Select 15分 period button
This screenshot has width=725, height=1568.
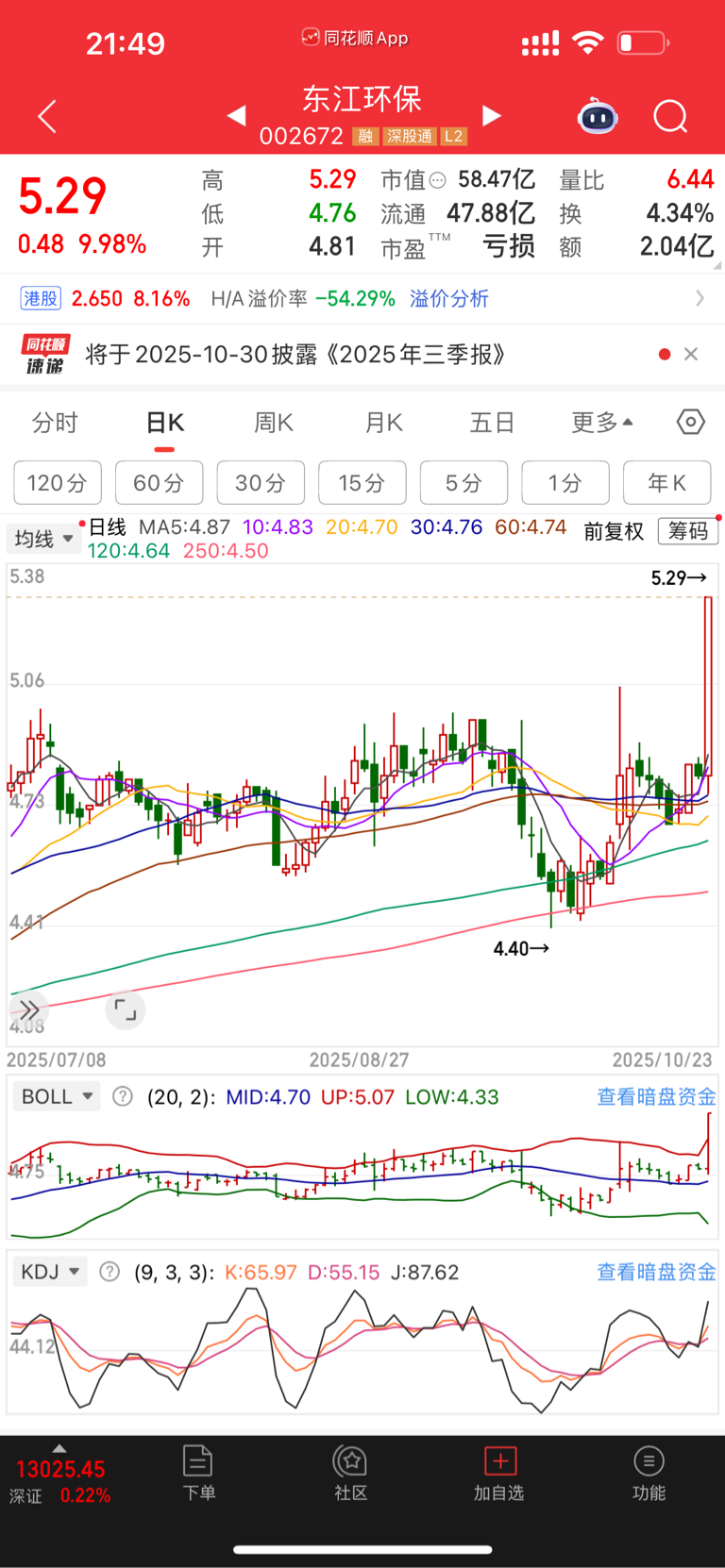pyautogui.click(x=362, y=483)
